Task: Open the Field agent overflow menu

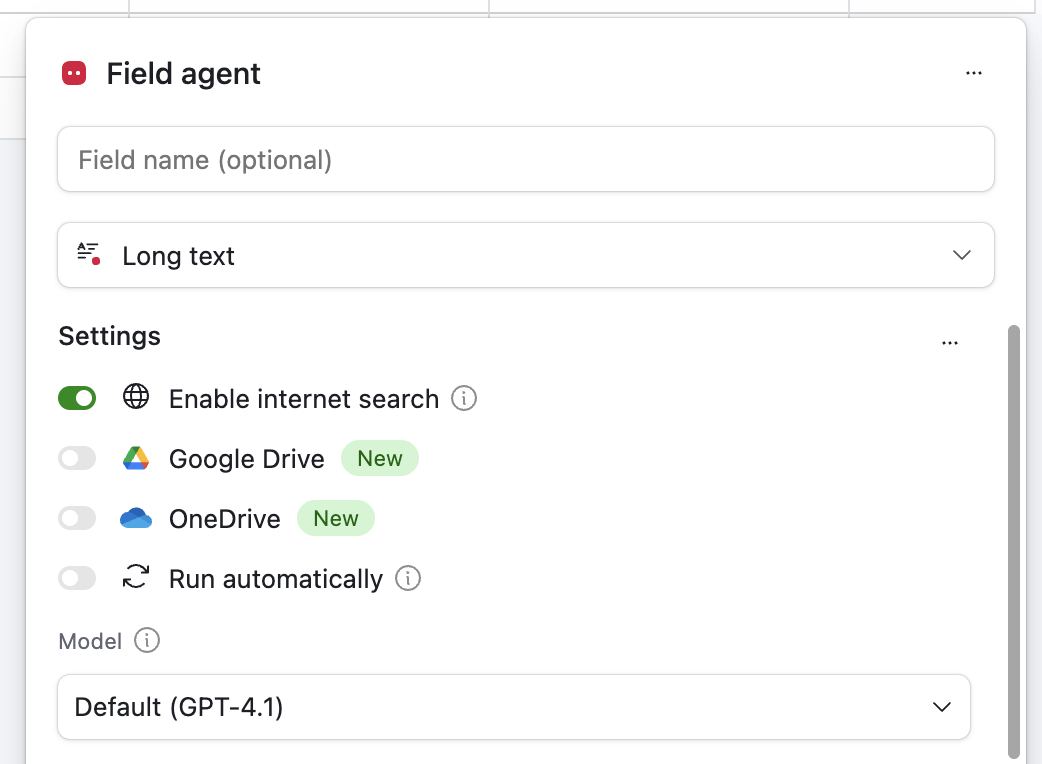Action: click(974, 73)
